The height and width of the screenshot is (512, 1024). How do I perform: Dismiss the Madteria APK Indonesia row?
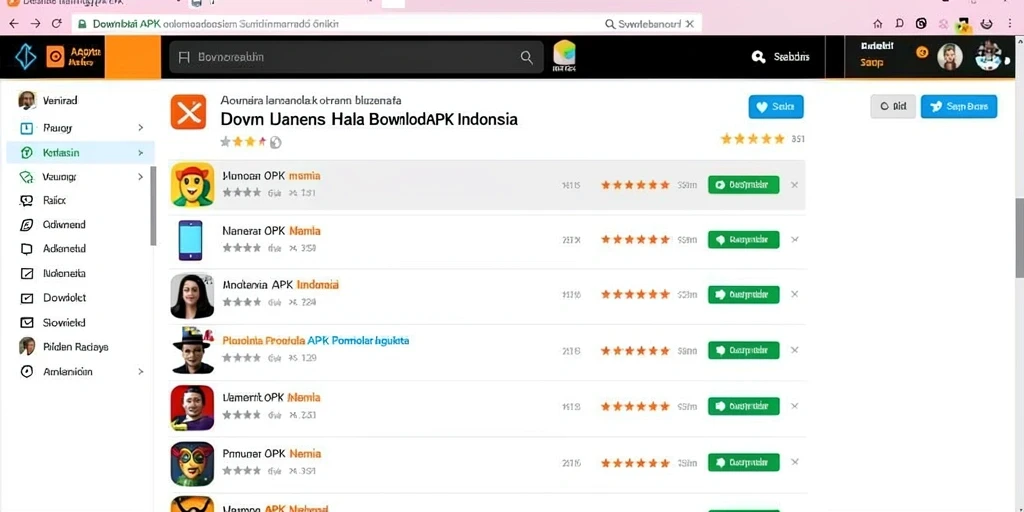pyautogui.click(x=795, y=295)
